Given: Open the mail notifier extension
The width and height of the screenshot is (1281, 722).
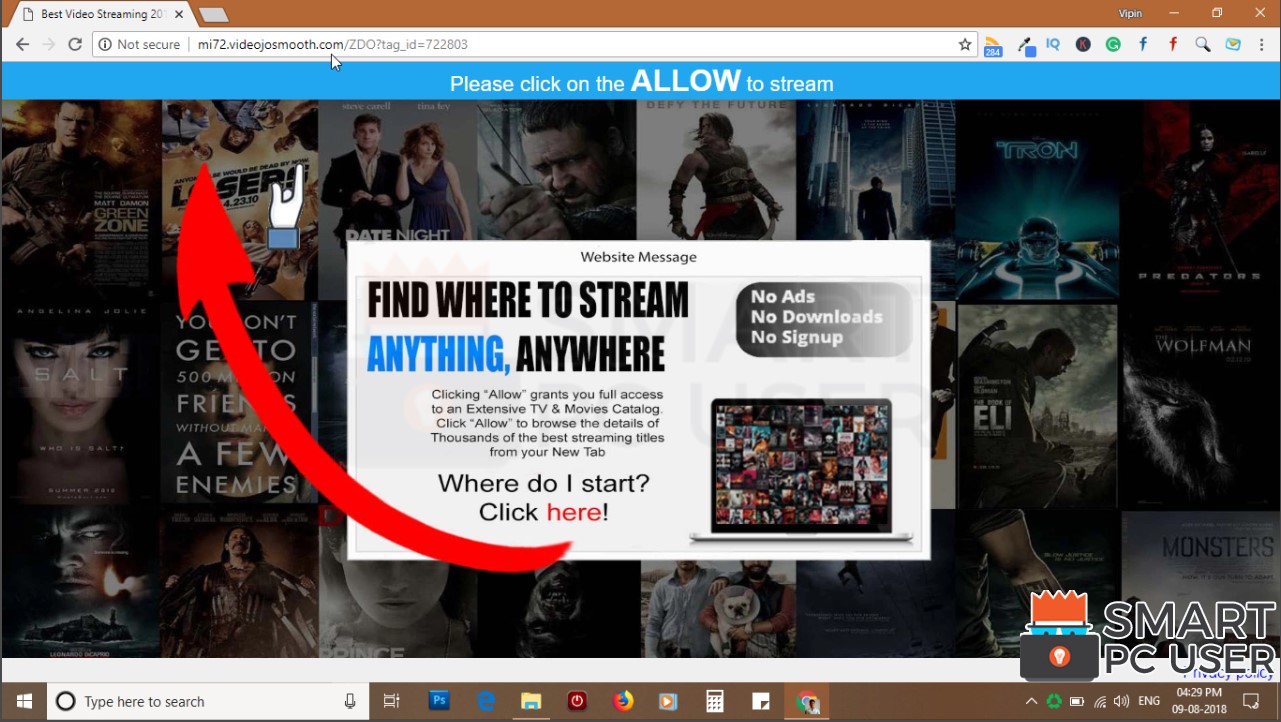Looking at the screenshot, I should tap(1232, 44).
